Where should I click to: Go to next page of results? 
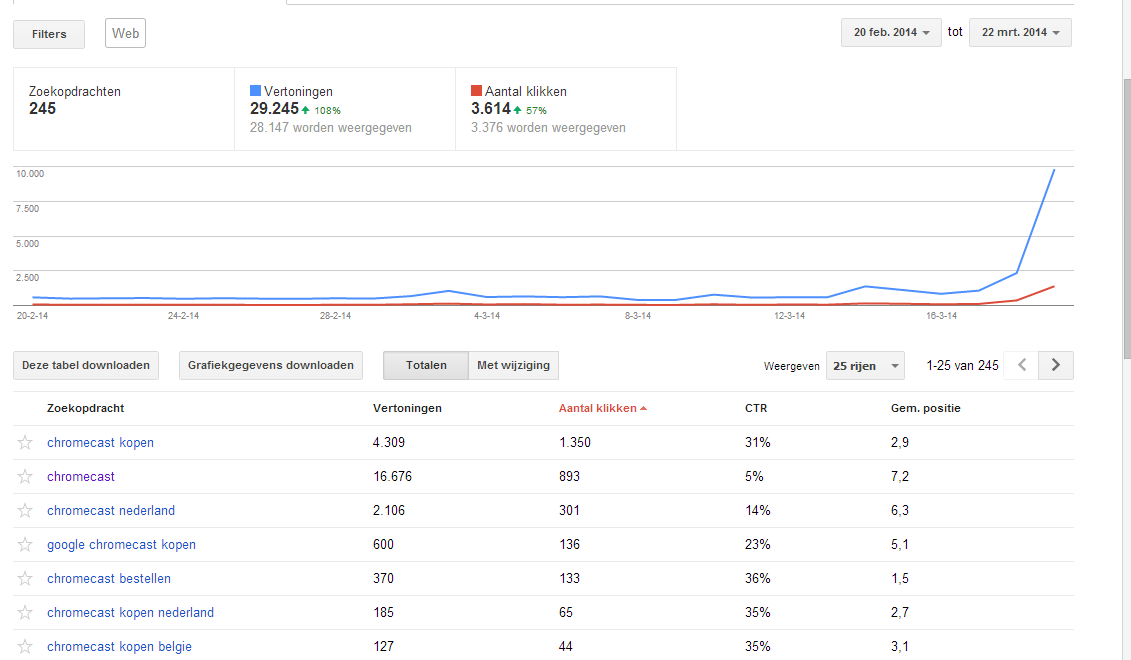(x=1056, y=365)
